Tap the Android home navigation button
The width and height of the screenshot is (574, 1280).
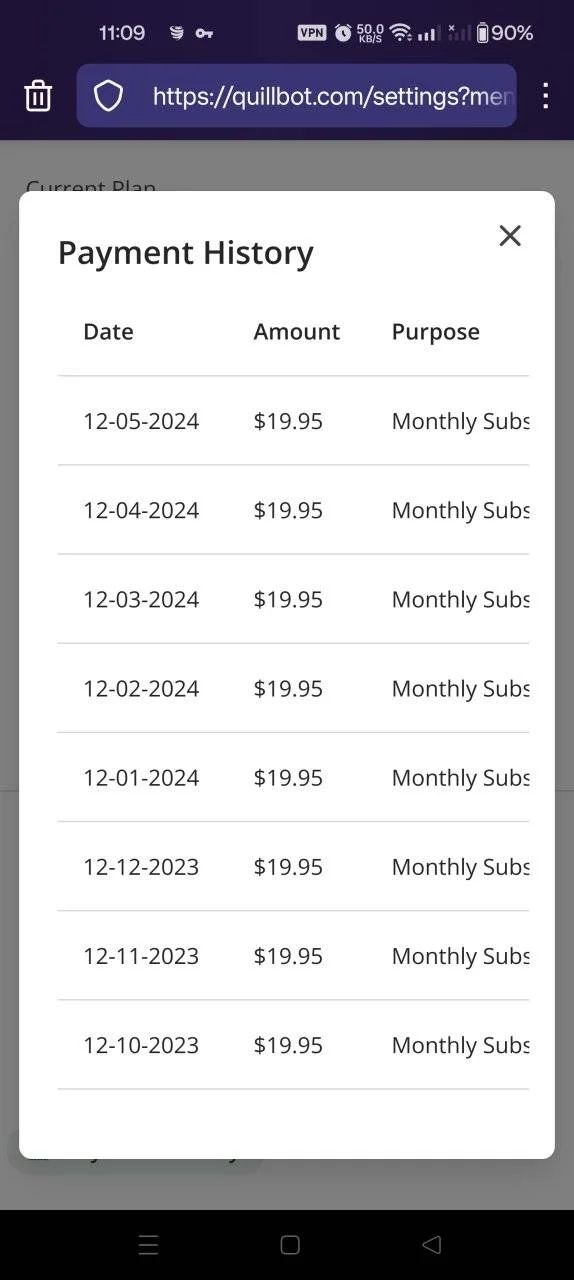tap(290, 1245)
